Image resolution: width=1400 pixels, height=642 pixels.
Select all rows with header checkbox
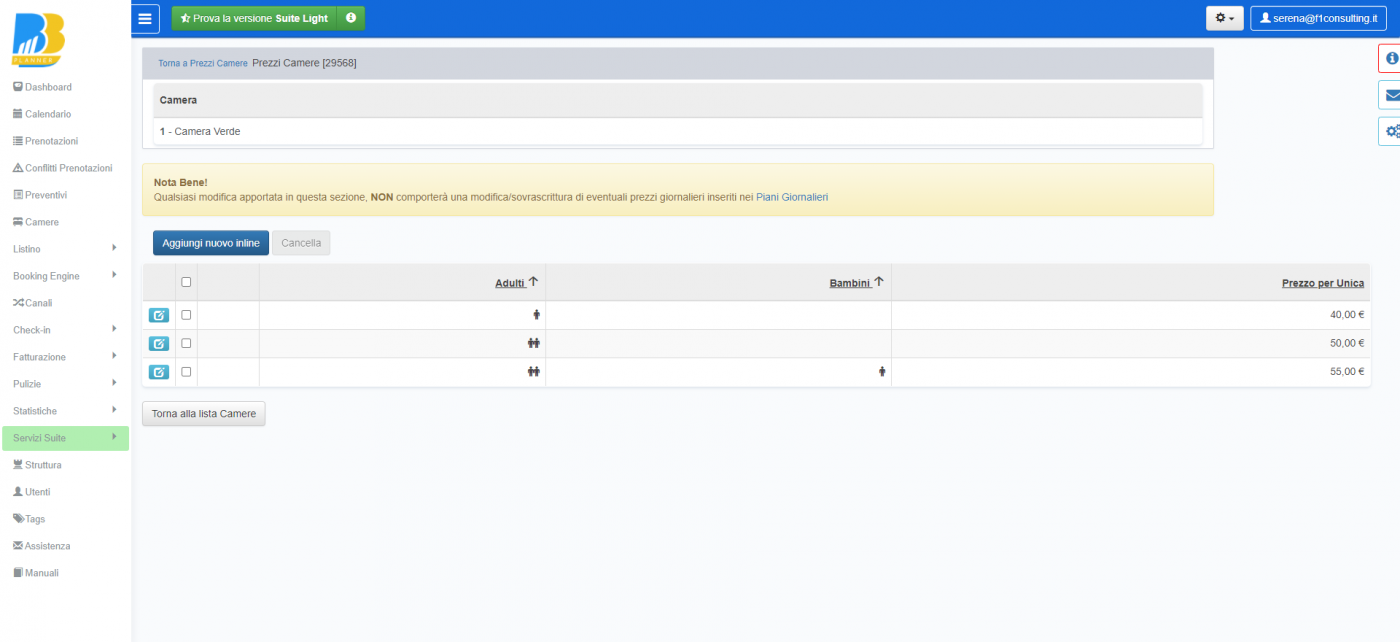[186, 282]
